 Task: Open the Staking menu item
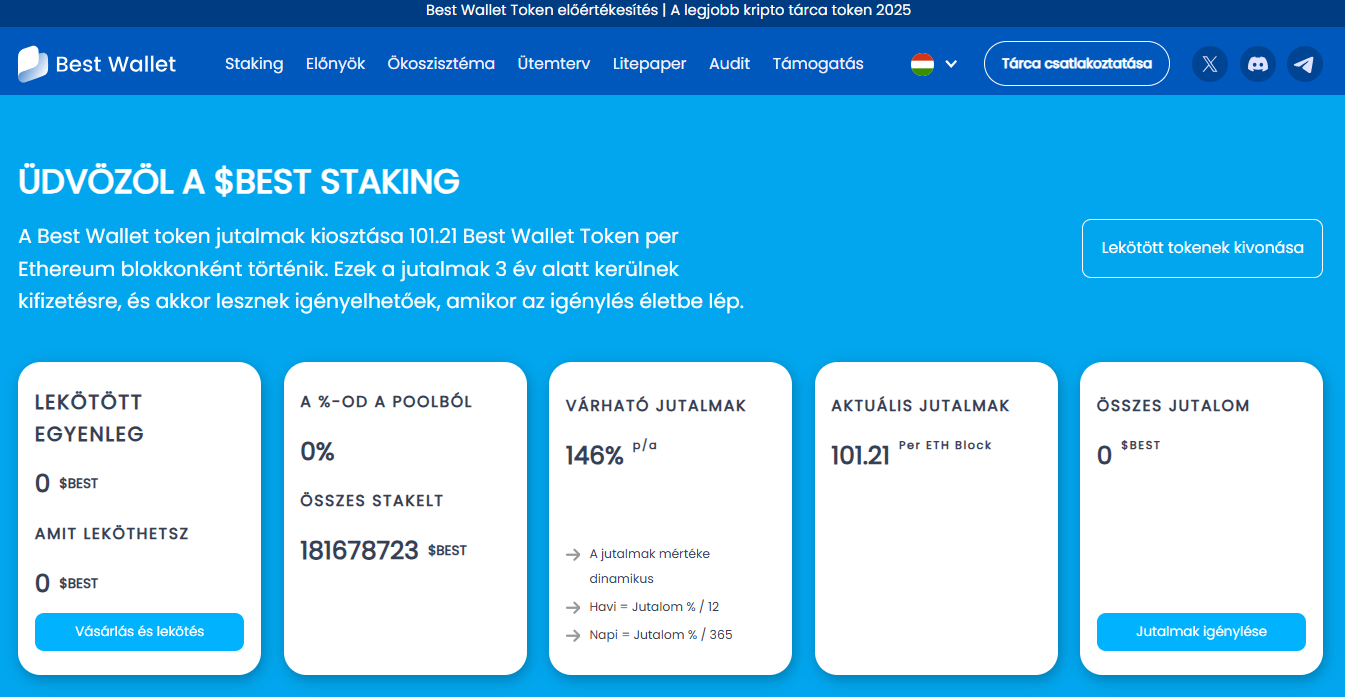coord(254,64)
